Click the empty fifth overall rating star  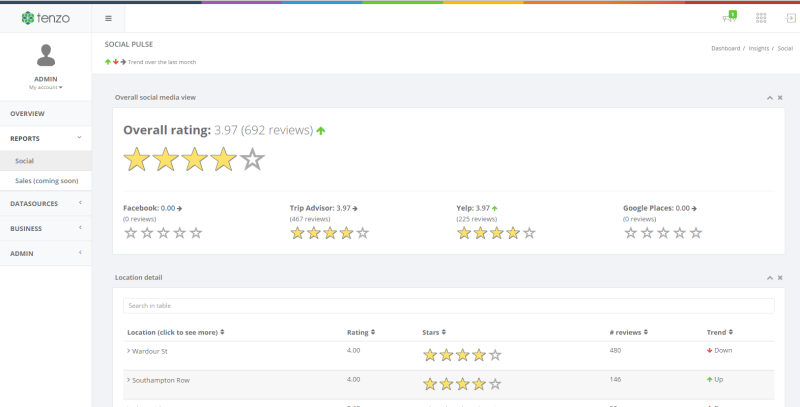tap(253, 159)
